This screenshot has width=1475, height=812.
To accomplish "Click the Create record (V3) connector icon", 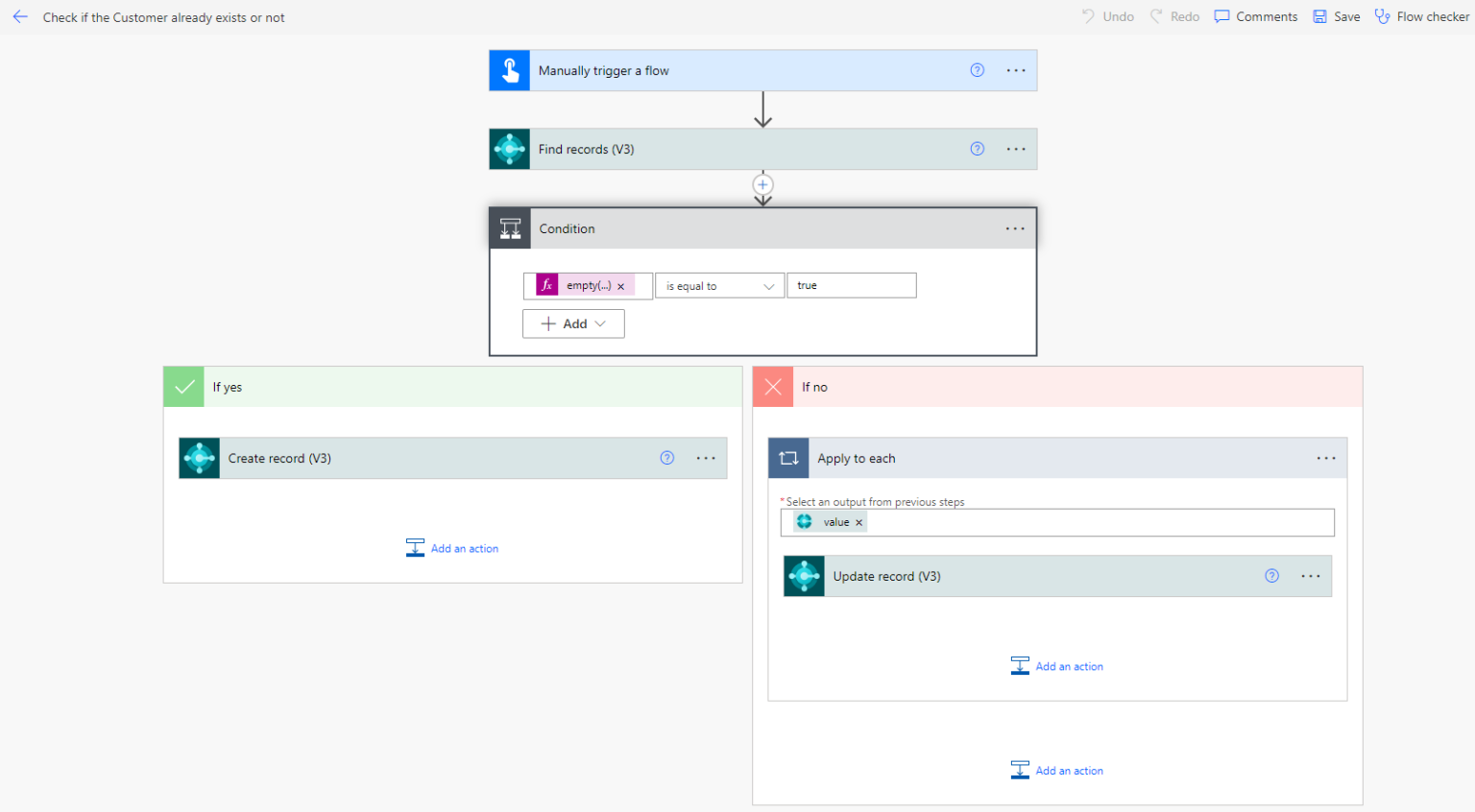I will tap(199, 458).
